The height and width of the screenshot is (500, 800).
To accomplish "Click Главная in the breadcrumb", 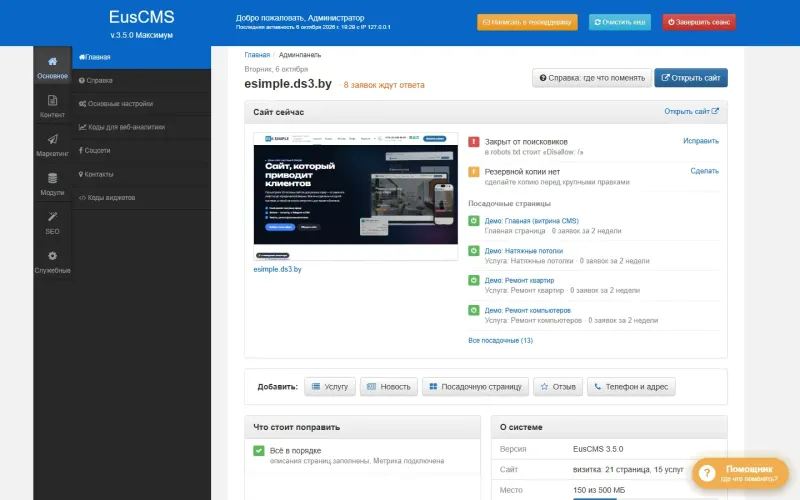I will click(257, 55).
